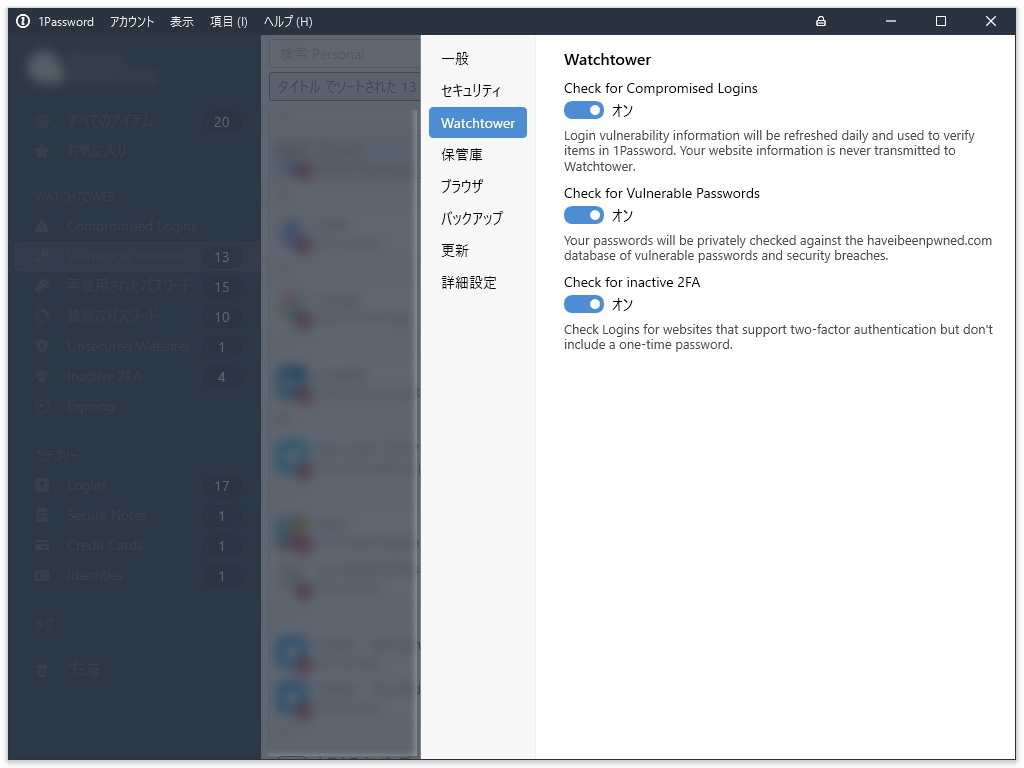Open the Reused Passwords list

[130, 286]
